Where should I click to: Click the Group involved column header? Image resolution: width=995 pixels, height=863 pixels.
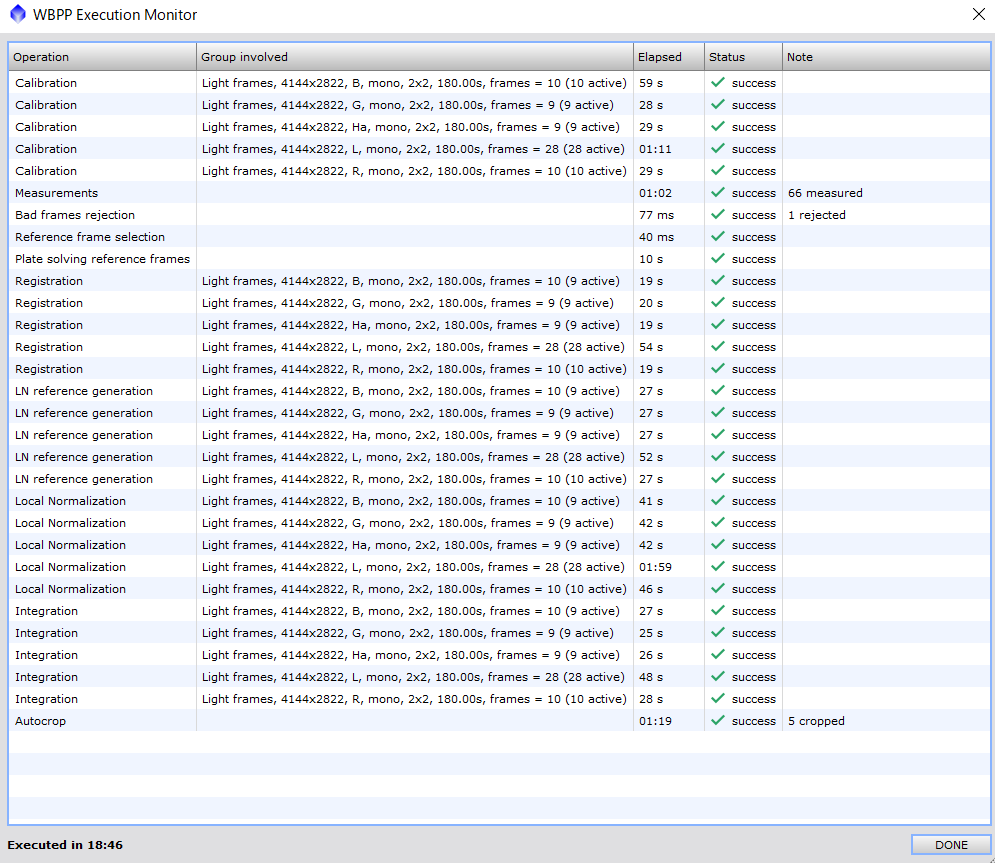click(415, 57)
